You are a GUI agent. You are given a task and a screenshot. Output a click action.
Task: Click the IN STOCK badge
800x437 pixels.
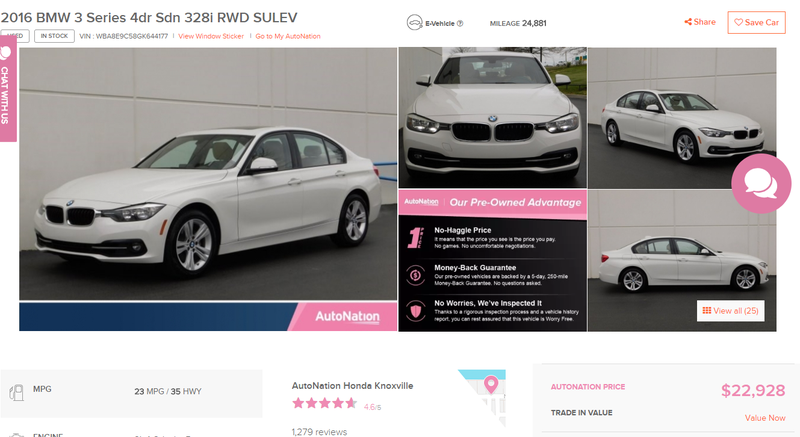tap(54, 36)
